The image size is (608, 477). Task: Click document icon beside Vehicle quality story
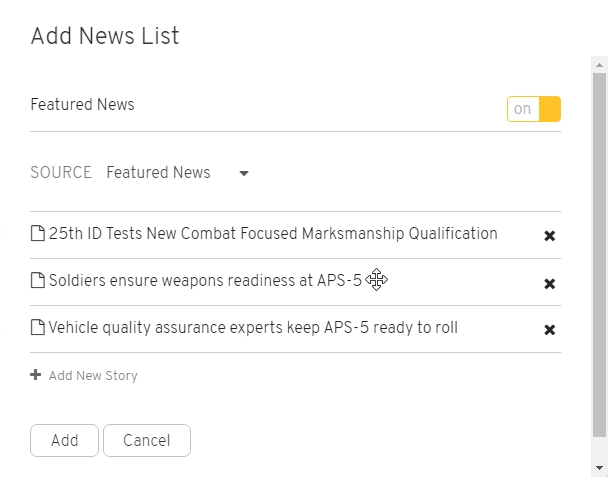pos(38,327)
